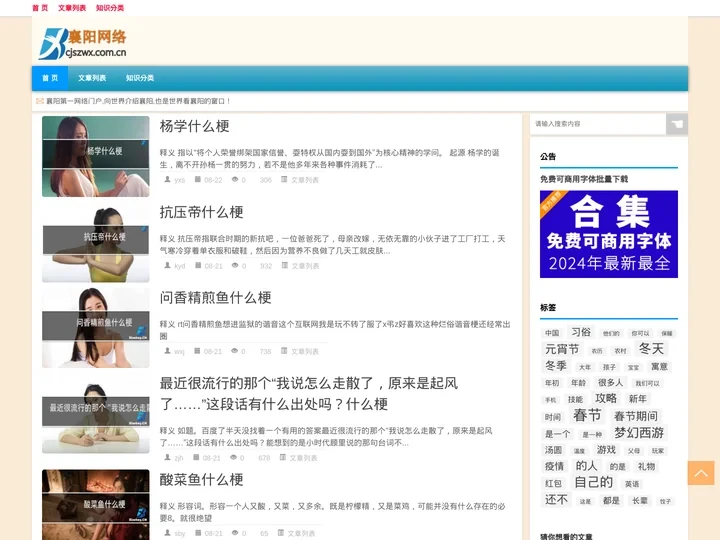Click the category icon in 抗压帝什么梗 row

(285, 265)
